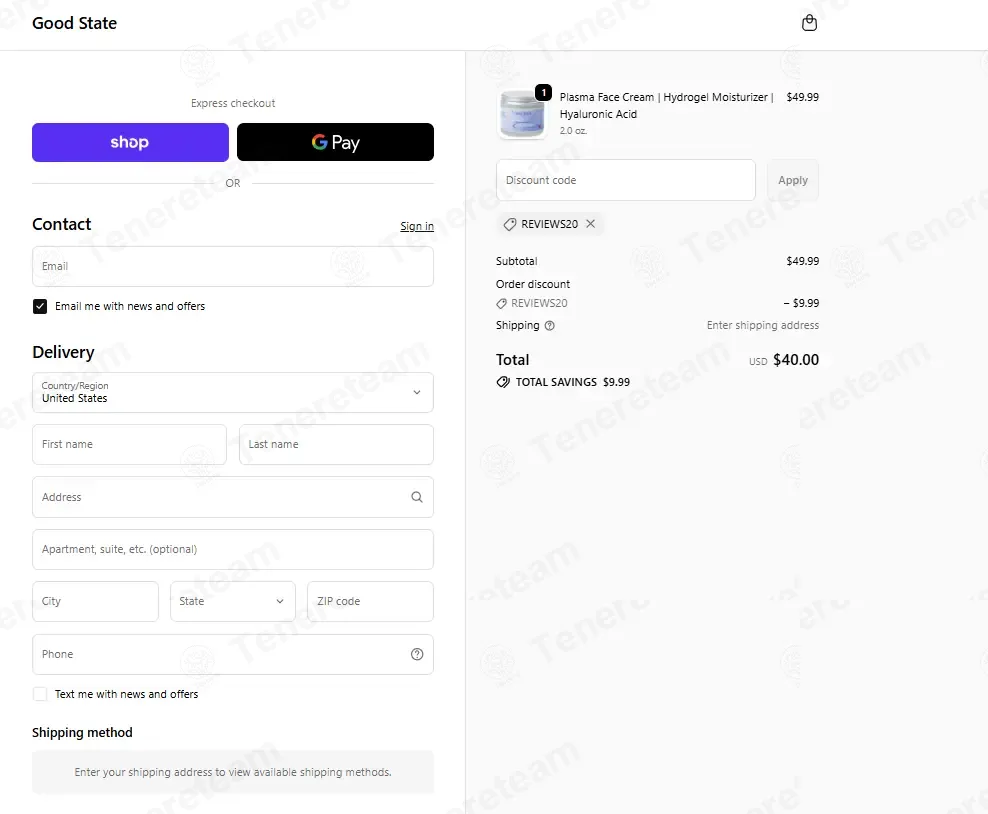Click the address search magnifier icon
This screenshot has width=988, height=814.
417,497
